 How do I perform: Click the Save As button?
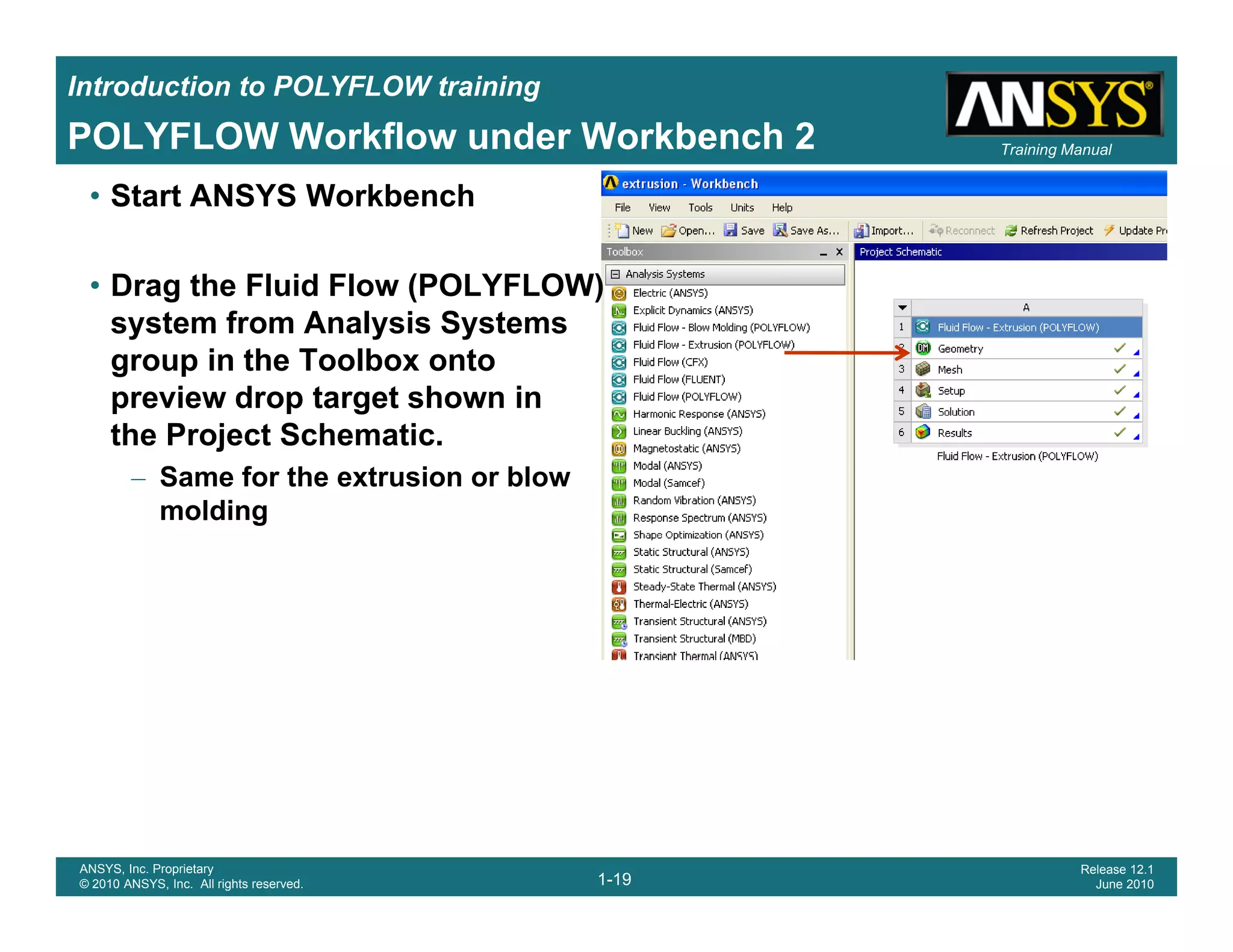pyautogui.click(x=807, y=230)
